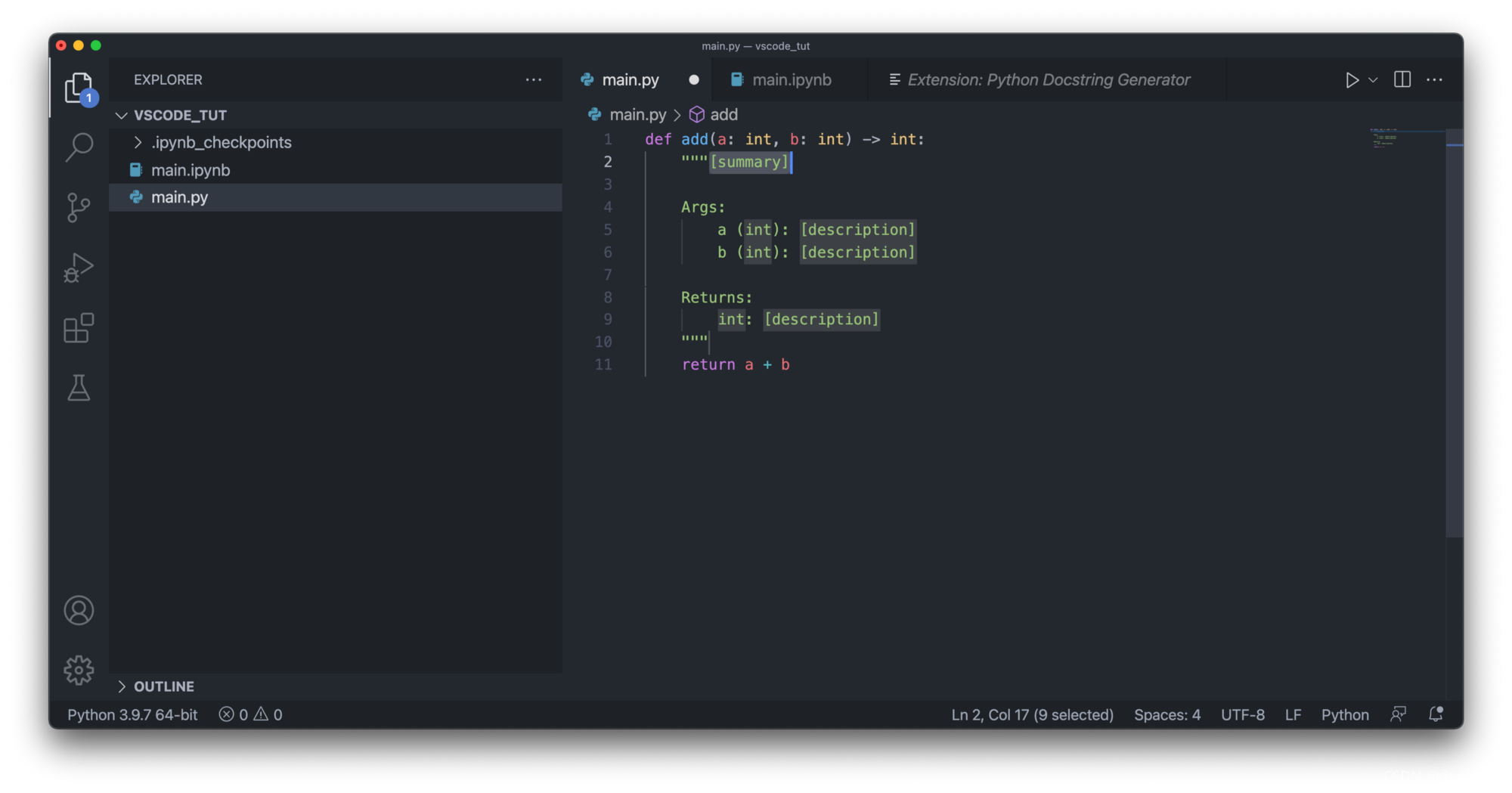
Task: Toggle the tweet feedback smiley icon
Action: tap(1398, 714)
